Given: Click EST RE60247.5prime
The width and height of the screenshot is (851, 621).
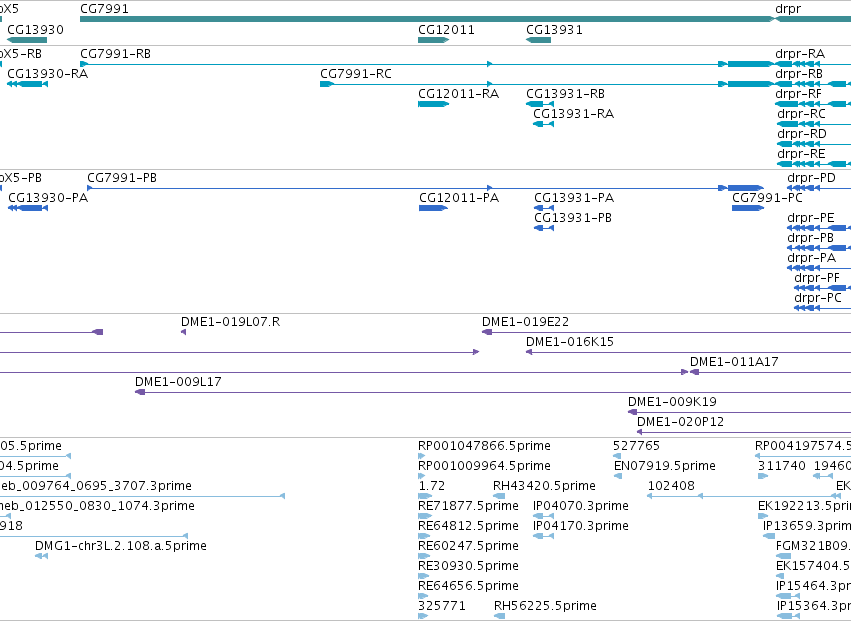Looking at the screenshot, I should (424, 556).
